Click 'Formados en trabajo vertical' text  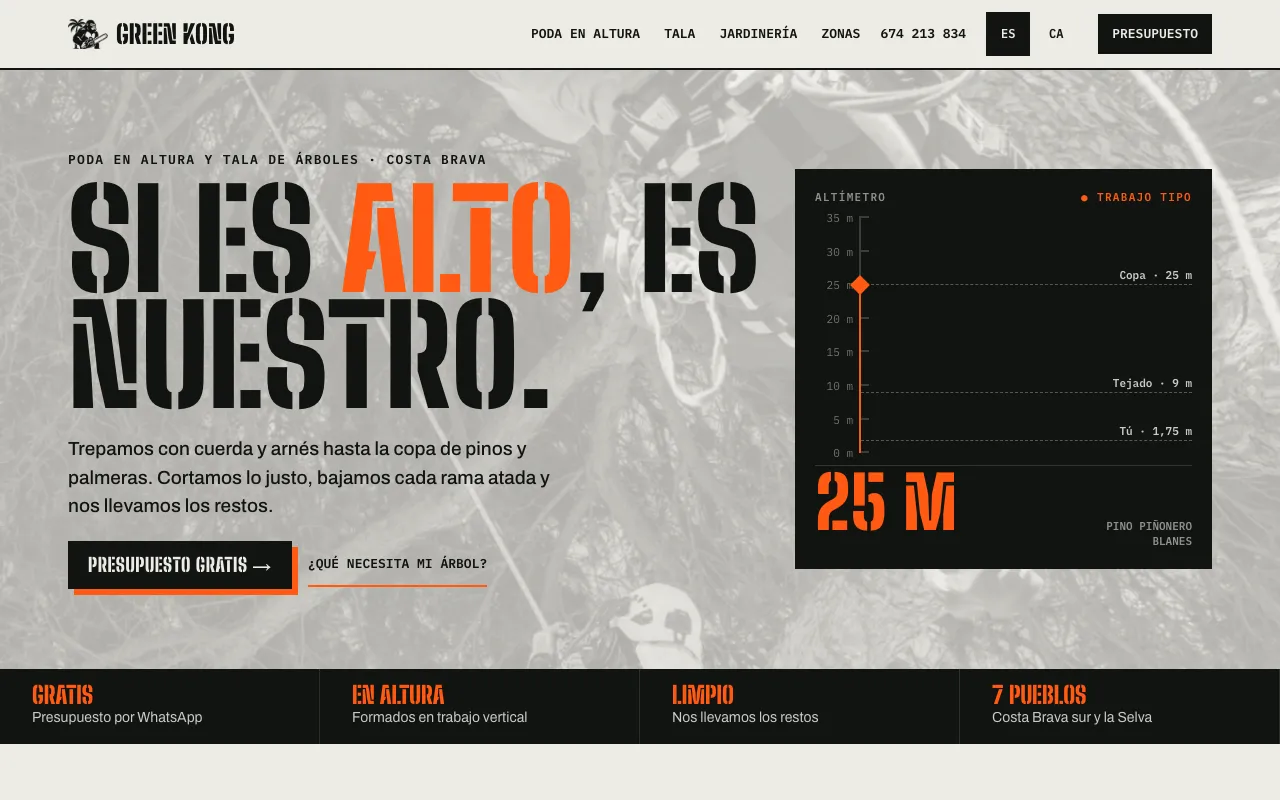point(439,717)
